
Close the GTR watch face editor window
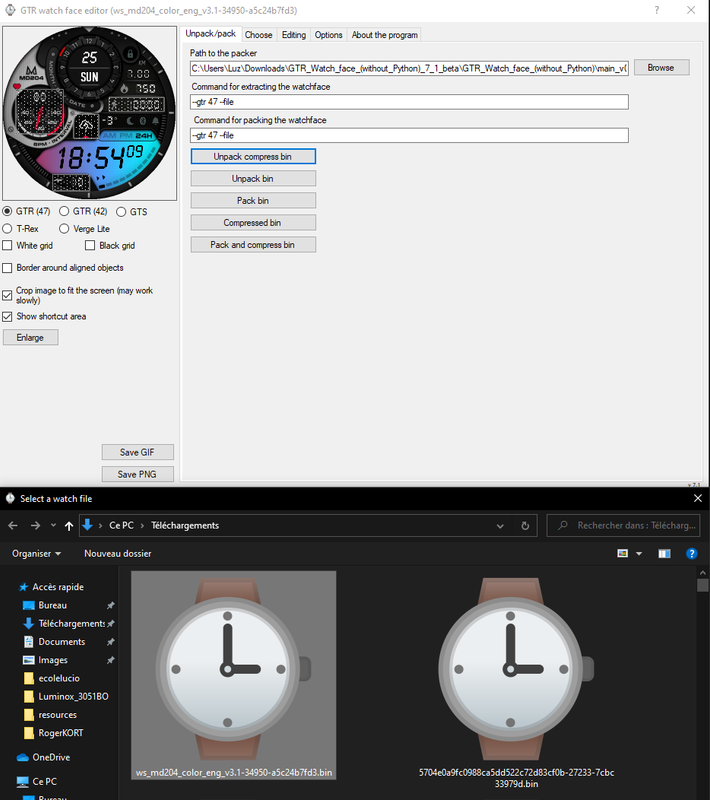[691, 10]
